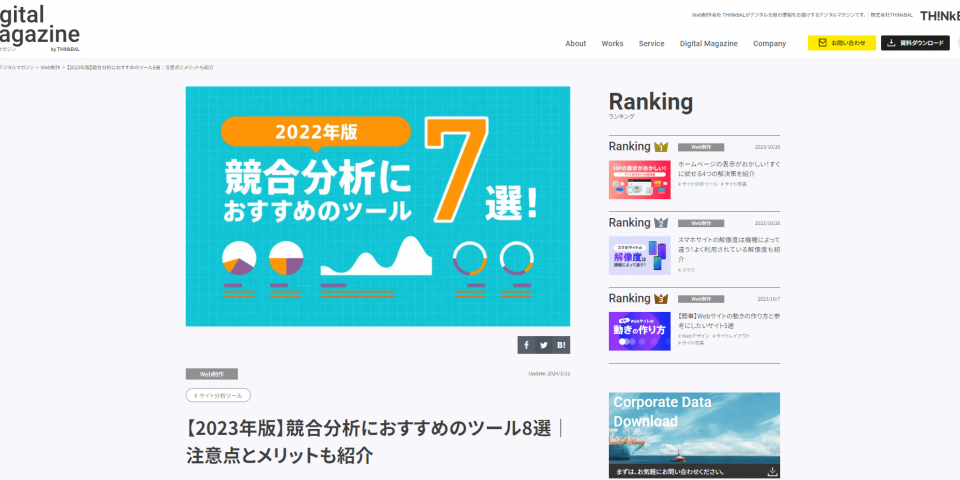Click the current-page breadcrumb 【2023年版】競合分析におすすめ
This screenshot has height=480, width=960.
(140, 67)
